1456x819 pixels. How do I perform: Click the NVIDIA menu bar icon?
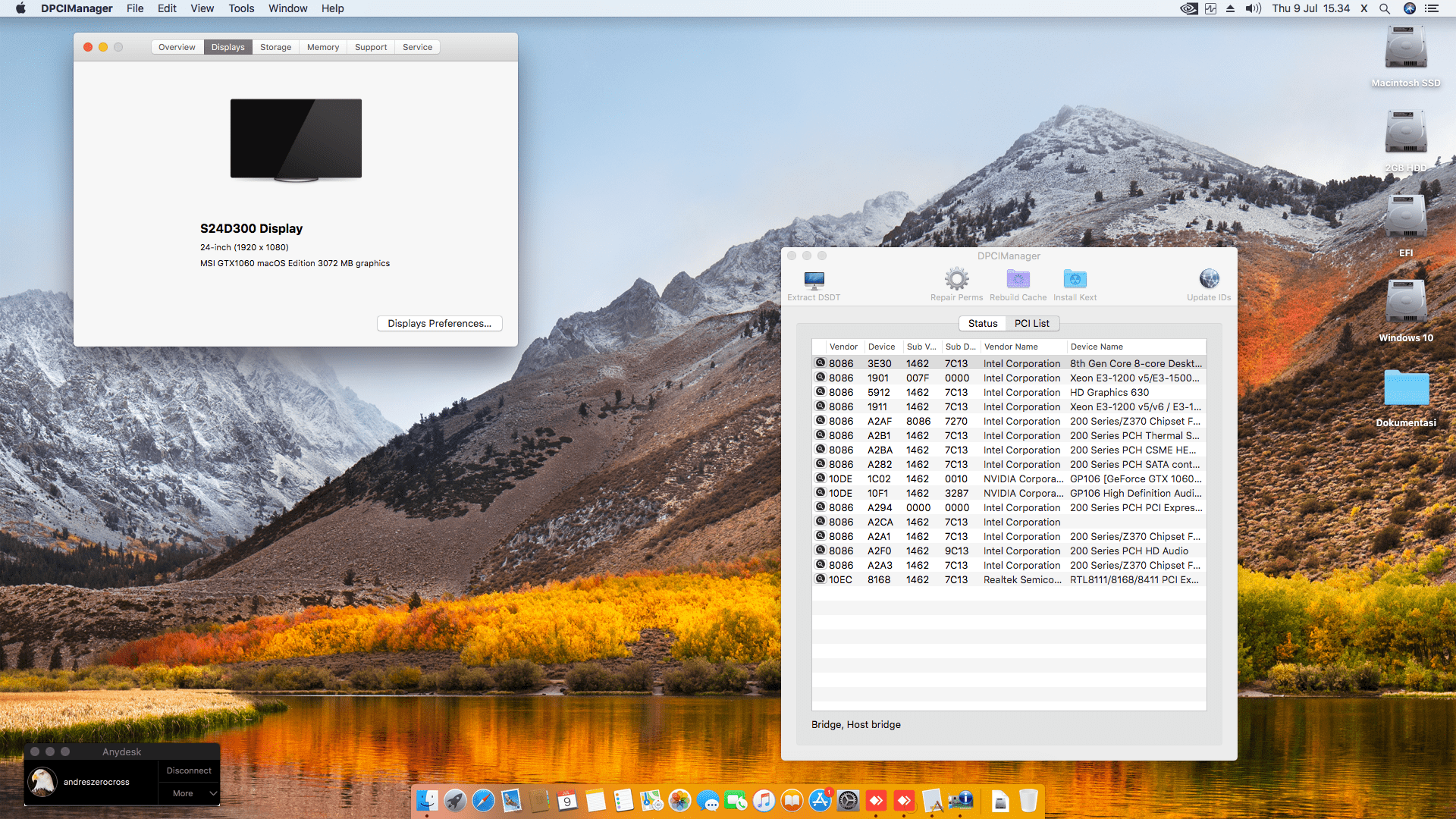(1188, 8)
